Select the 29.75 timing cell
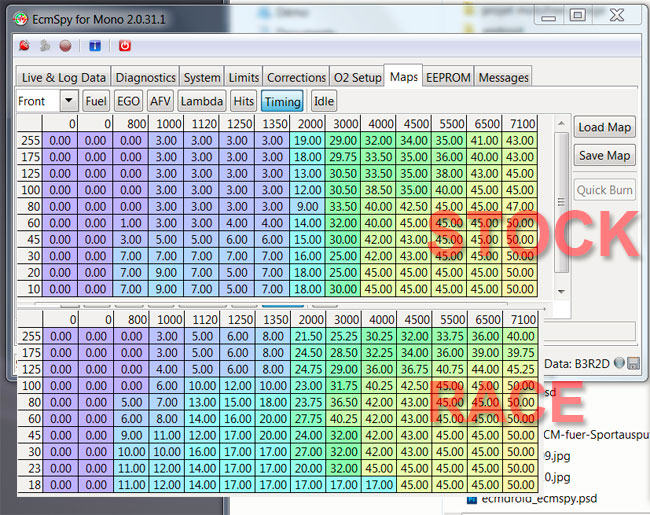 tap(343, 157)
